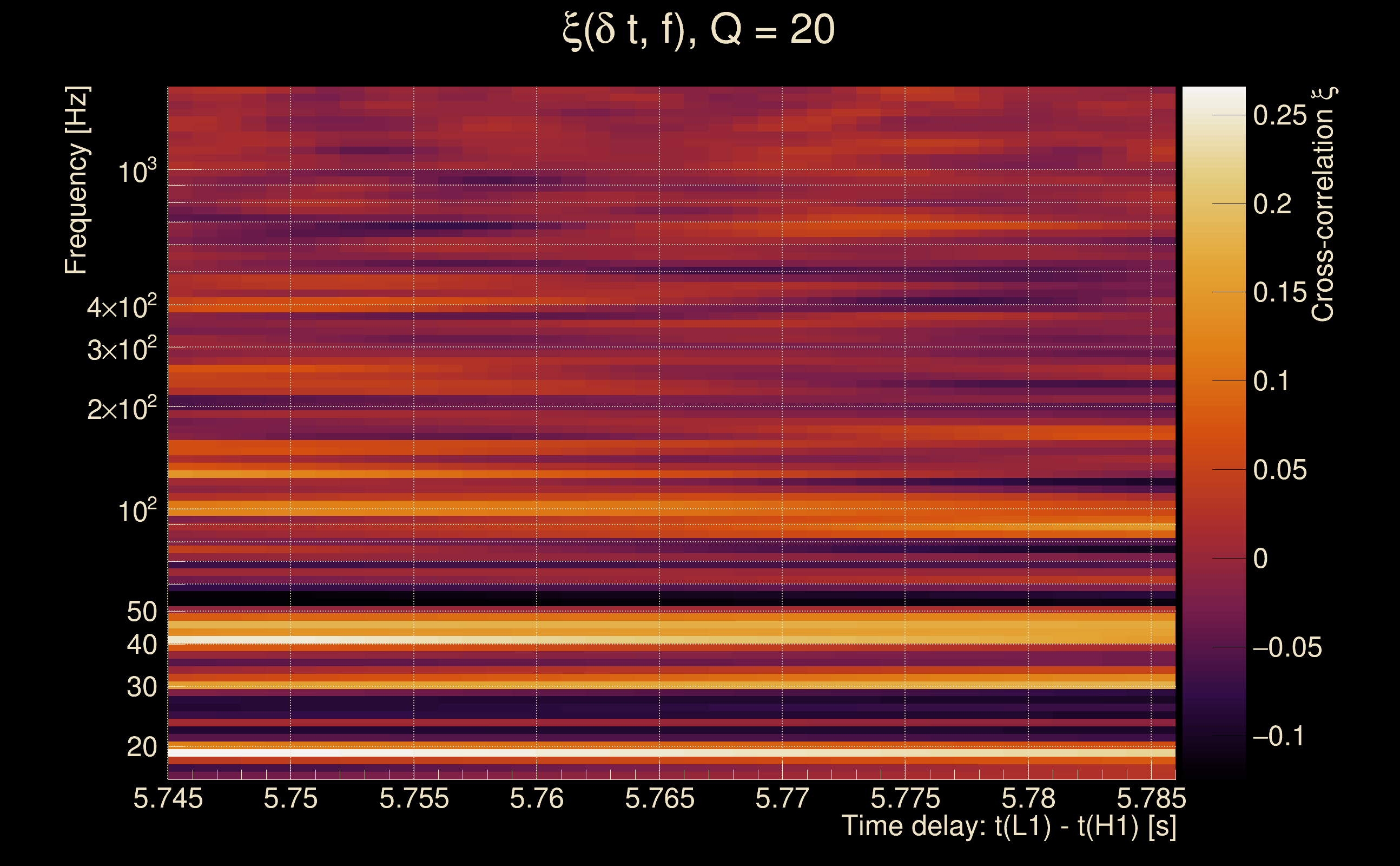This screenshot has width=1400, height=866.
Task: Click the 4×10² frequency tick label
Action: coord(121,307)
